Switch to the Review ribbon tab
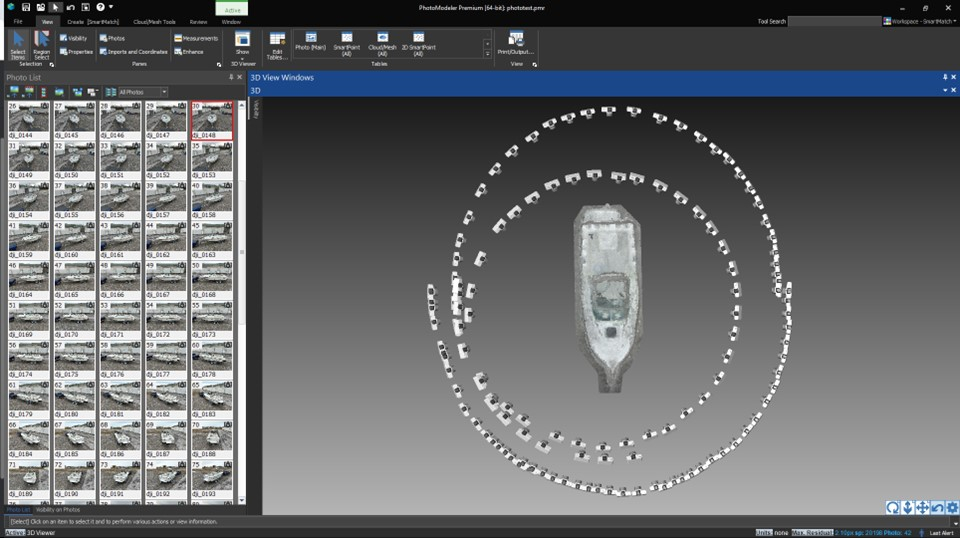 pos(198,21)
